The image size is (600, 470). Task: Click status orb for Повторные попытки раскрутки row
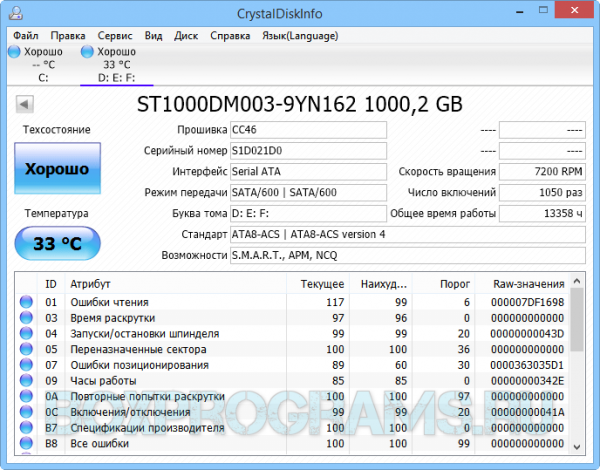(x=26, y=396)
